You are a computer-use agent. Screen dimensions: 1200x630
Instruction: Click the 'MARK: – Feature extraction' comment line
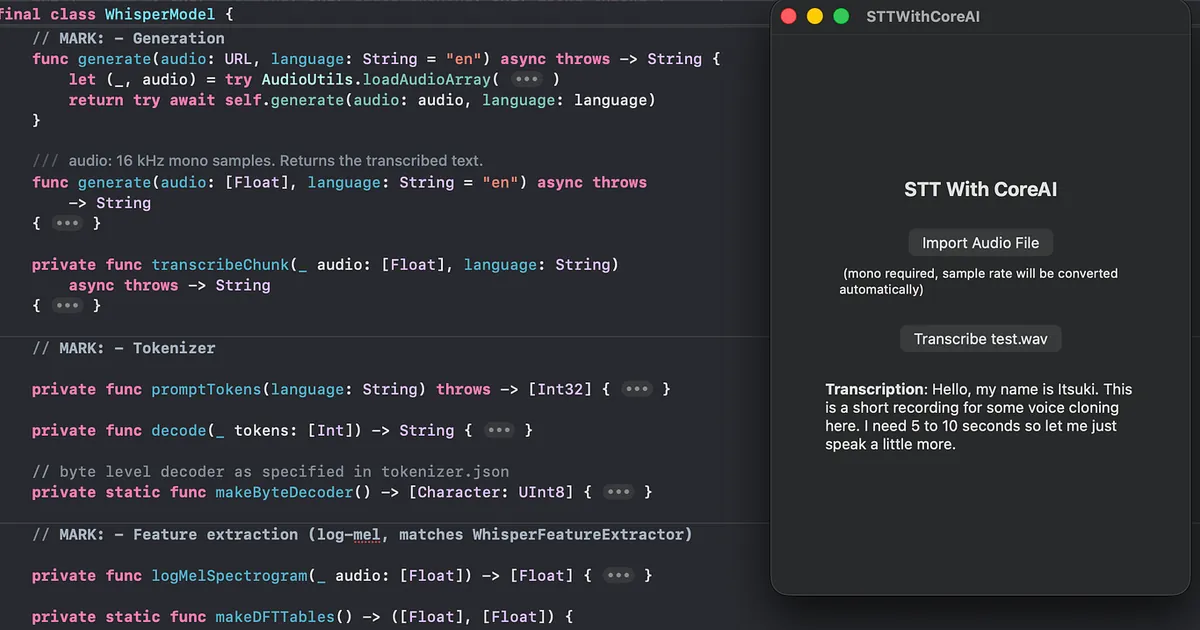point(362,534)
